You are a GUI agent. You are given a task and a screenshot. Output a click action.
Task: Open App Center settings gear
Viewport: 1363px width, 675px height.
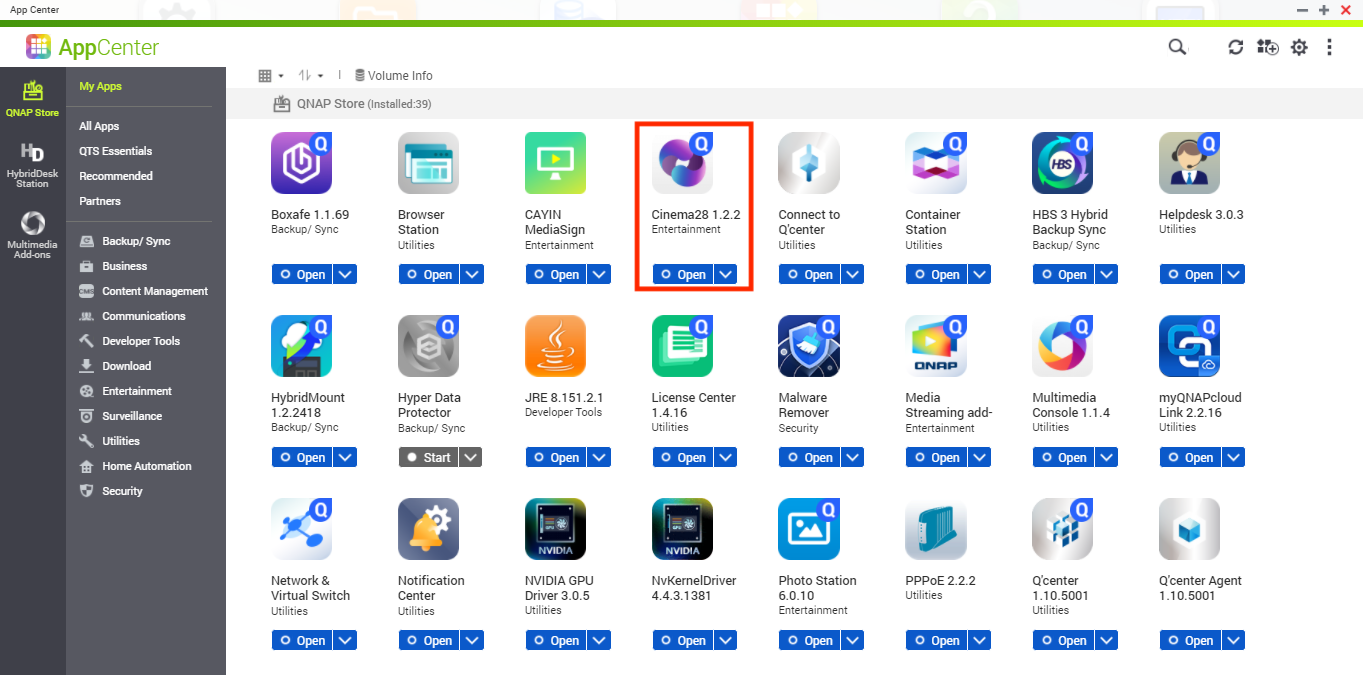pos(1299,47)
